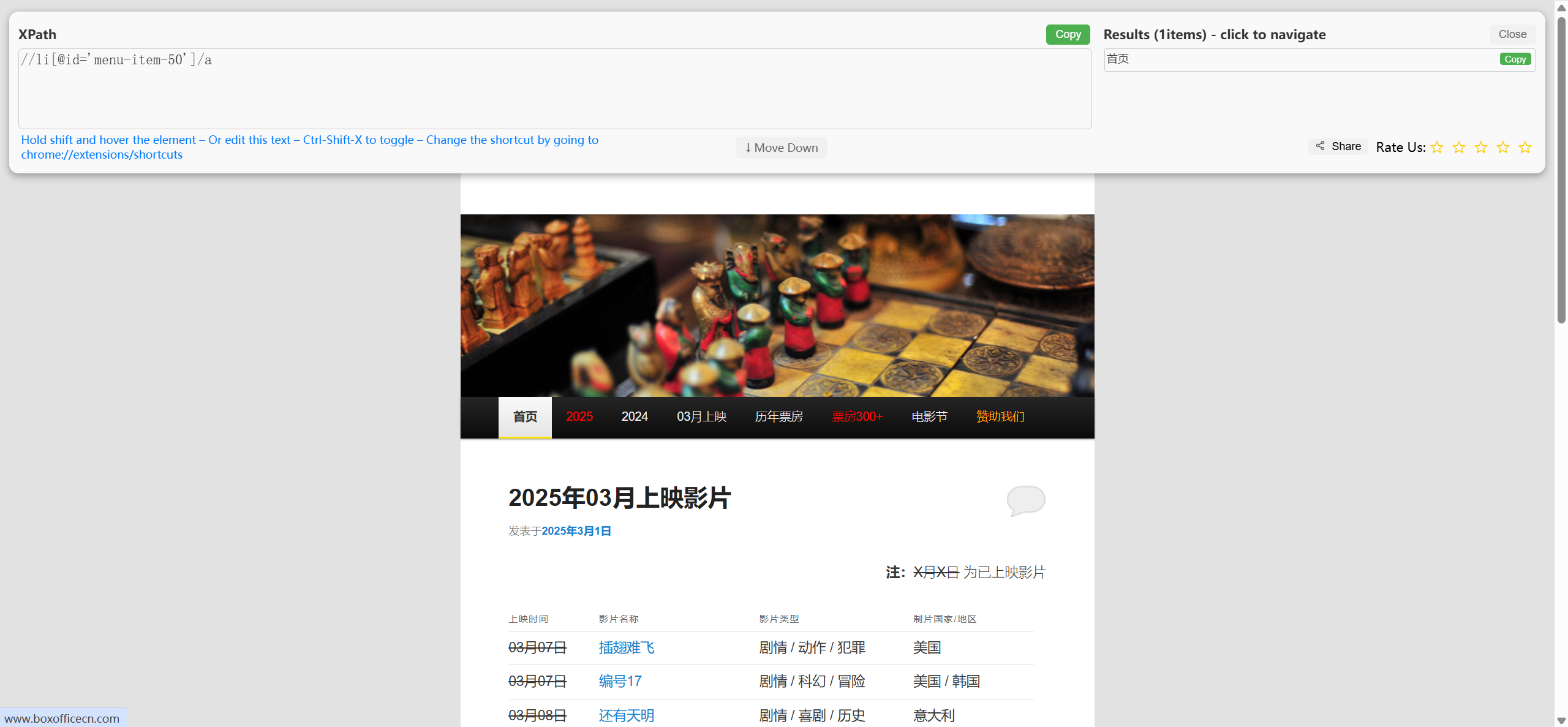
Task: Navigate to 首页 result in results list
Action: click(1118, 59)
